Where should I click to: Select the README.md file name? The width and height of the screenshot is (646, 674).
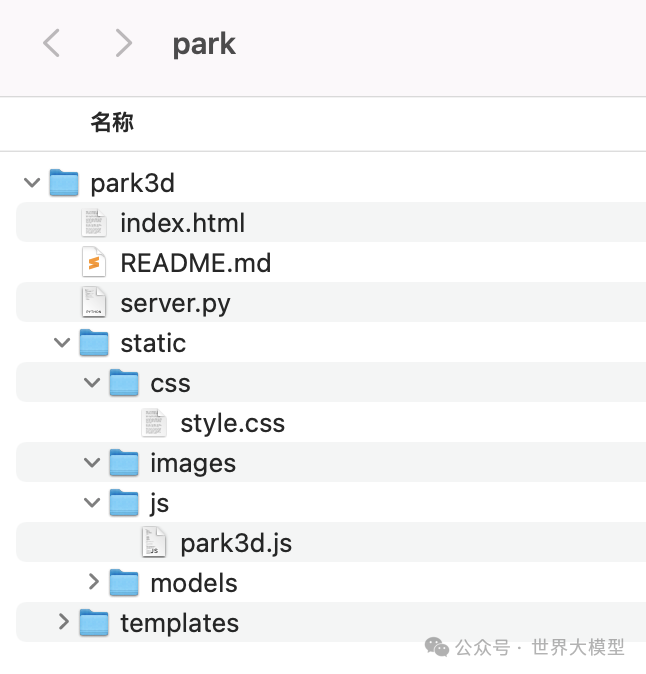click(x=196, y=263)
